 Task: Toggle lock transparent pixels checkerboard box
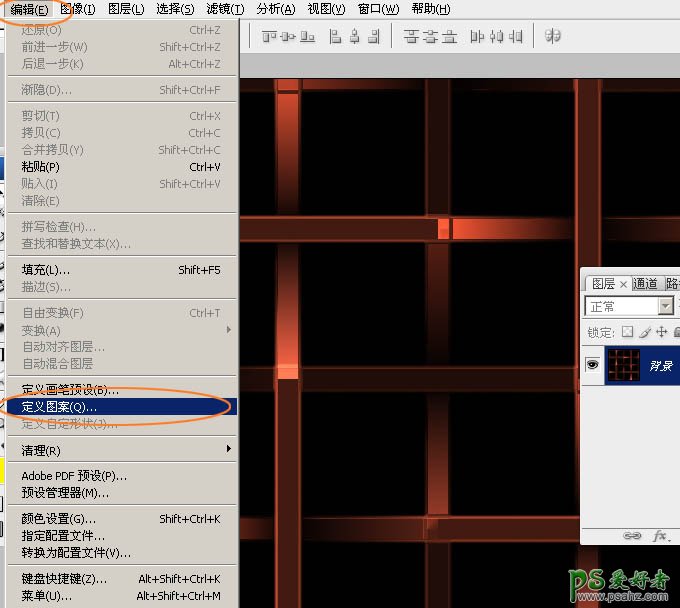628,332
